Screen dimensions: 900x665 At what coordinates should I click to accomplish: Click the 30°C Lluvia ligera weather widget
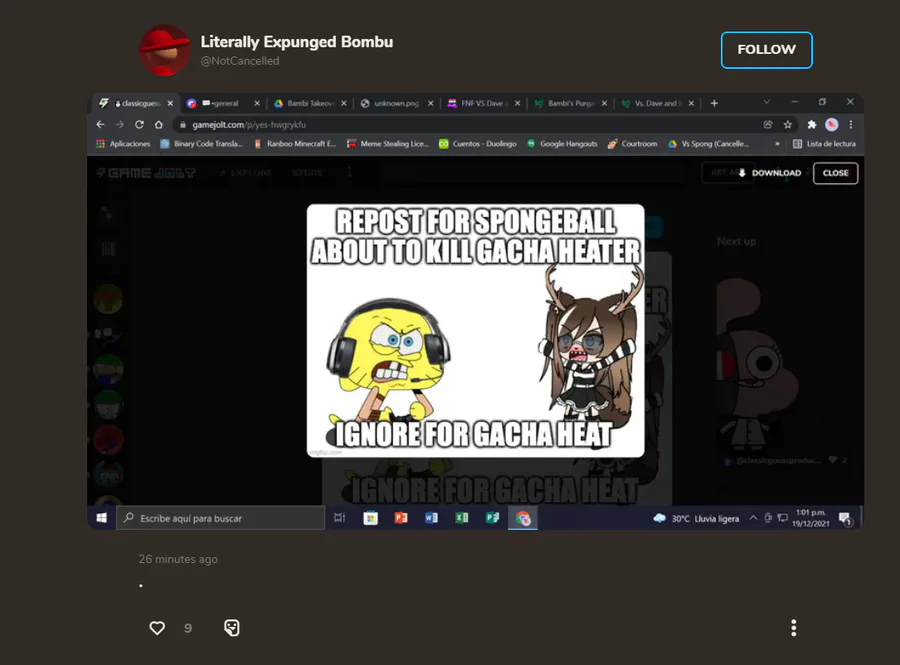[x=696, y=519]
